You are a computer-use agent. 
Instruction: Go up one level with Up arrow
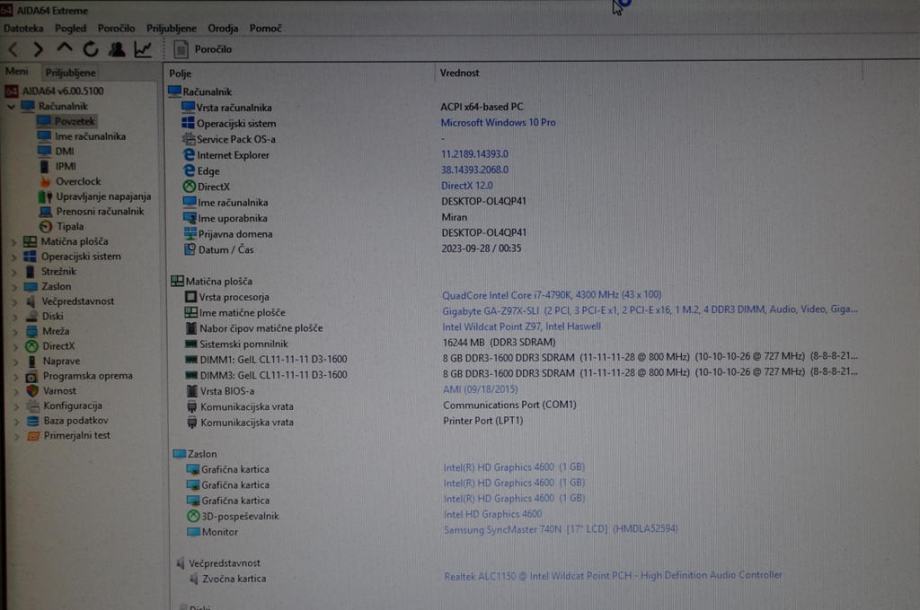[x=65, y=49]
